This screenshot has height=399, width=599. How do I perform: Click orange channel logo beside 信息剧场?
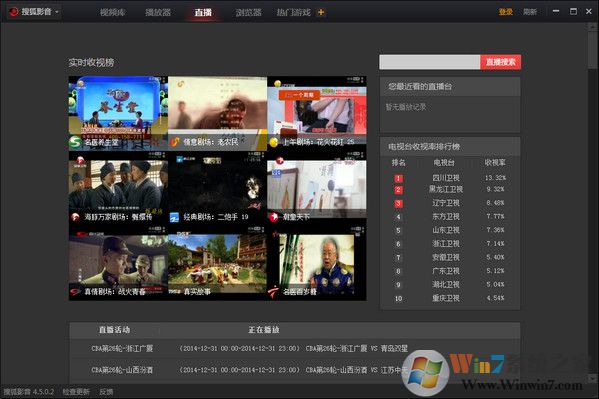pos(175,142)
